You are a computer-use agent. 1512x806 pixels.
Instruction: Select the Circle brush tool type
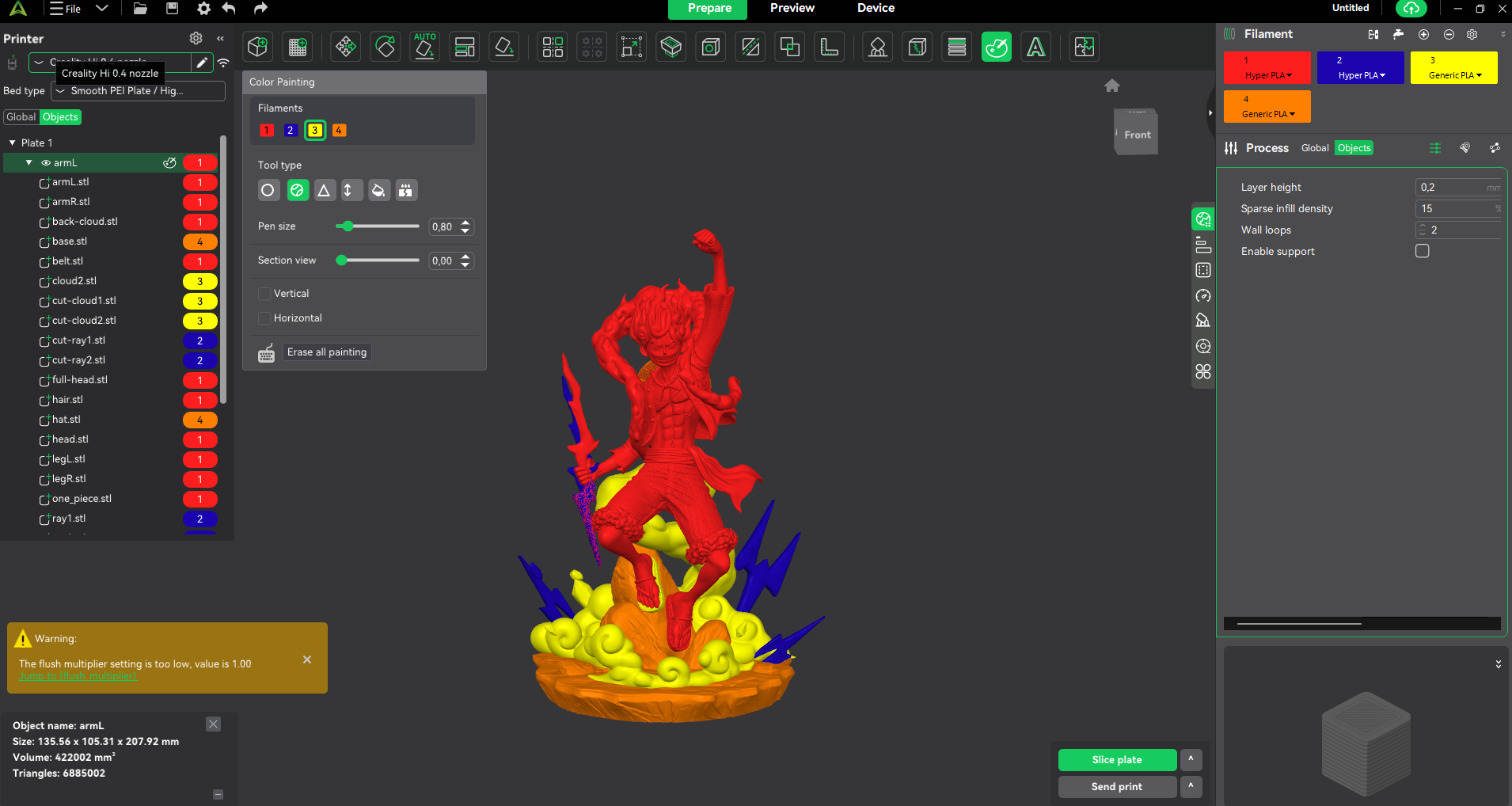[x=268, y=190]
